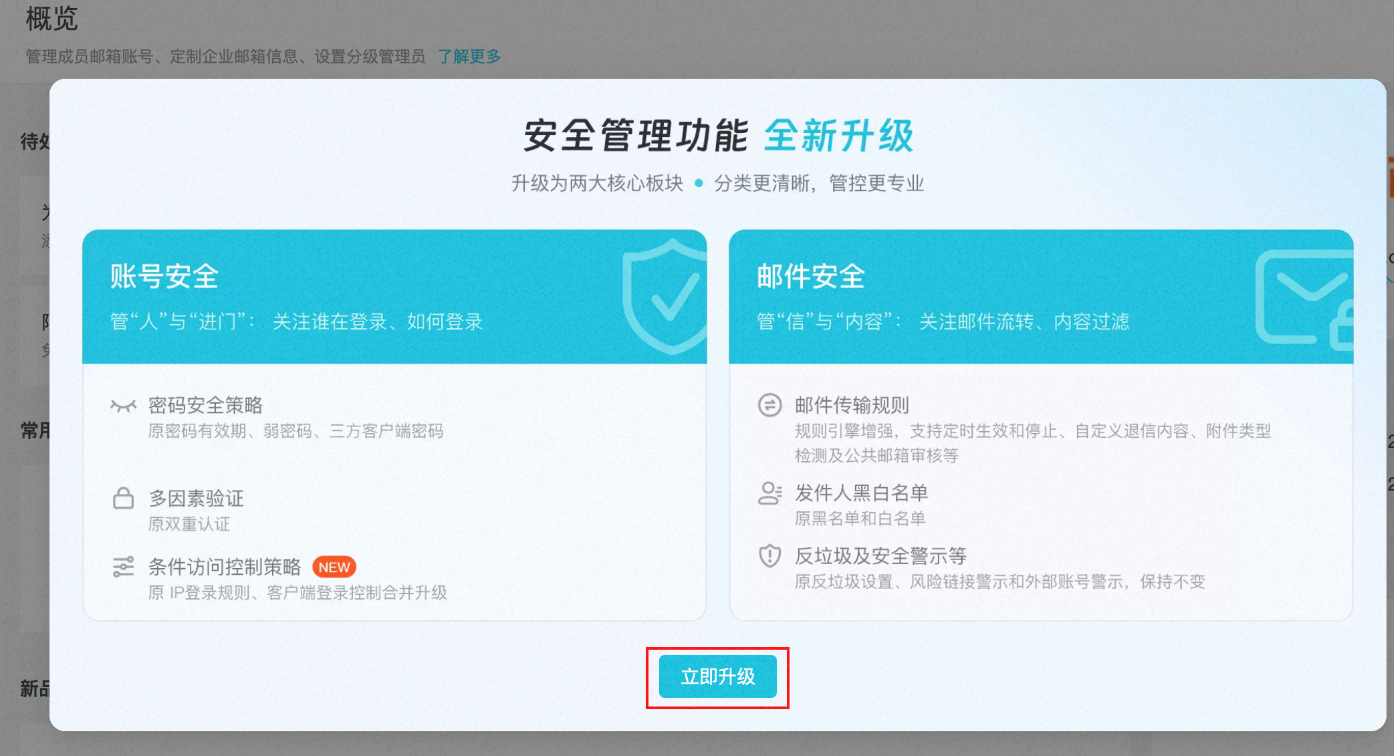This screenshot has height=756, width=1394.
Task: Click the padlock icon beside 多因素验证
Action: (x=123, y=498)
